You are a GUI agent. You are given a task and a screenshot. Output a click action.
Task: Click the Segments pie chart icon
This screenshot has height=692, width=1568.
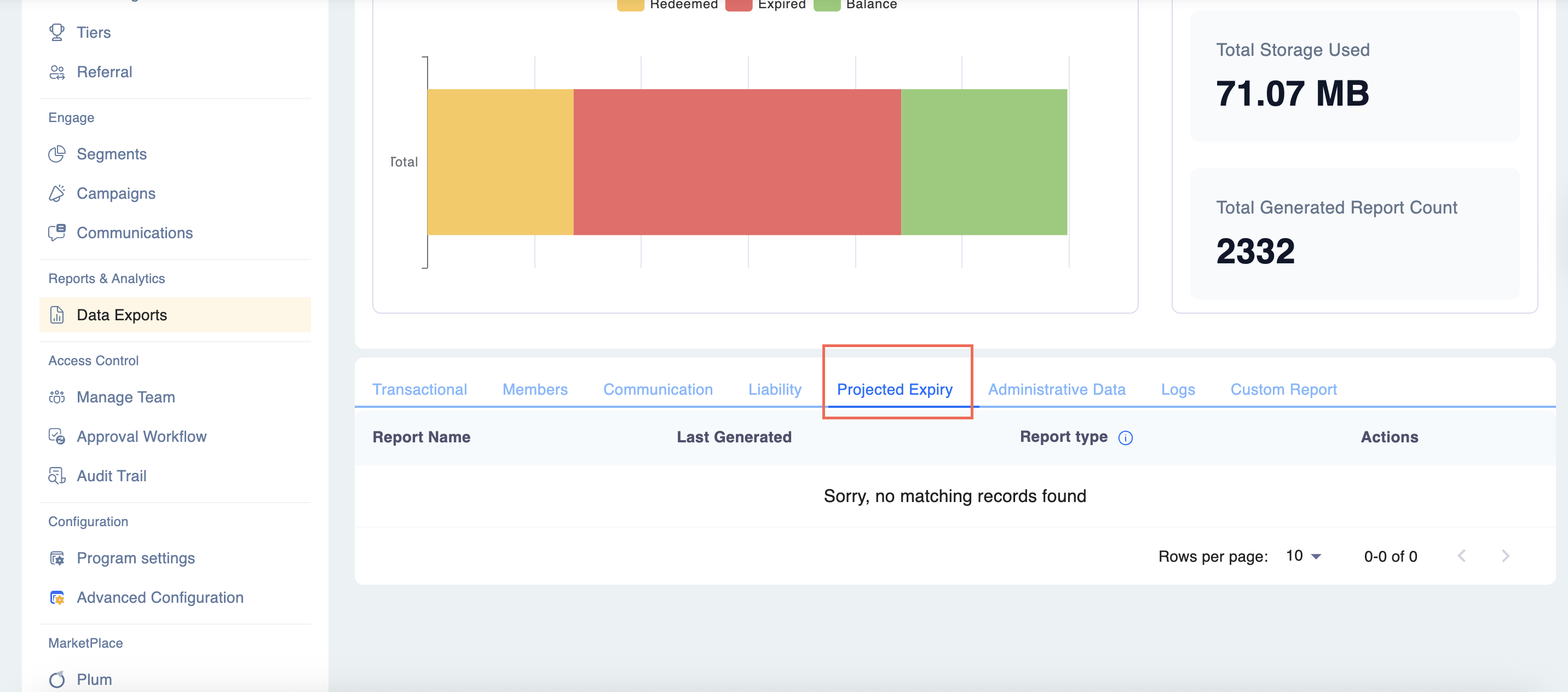click(x=56, y=154)
